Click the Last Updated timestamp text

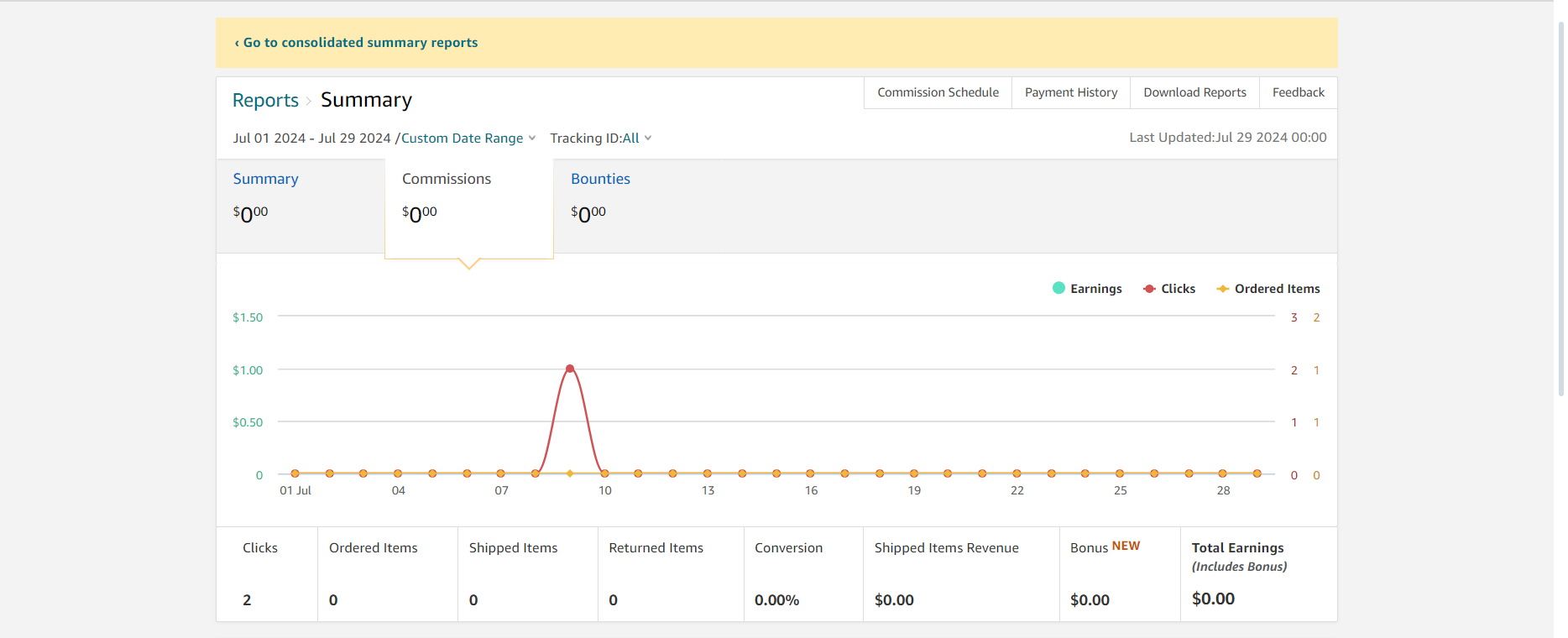point(1228,138)
